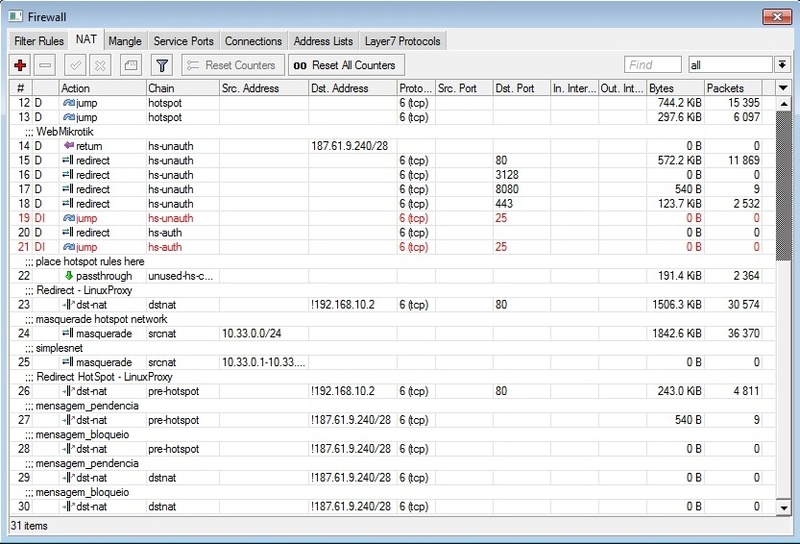Sort by the Packets column header
The height and width of the screenshot is (544, 800).
[733, 88]
